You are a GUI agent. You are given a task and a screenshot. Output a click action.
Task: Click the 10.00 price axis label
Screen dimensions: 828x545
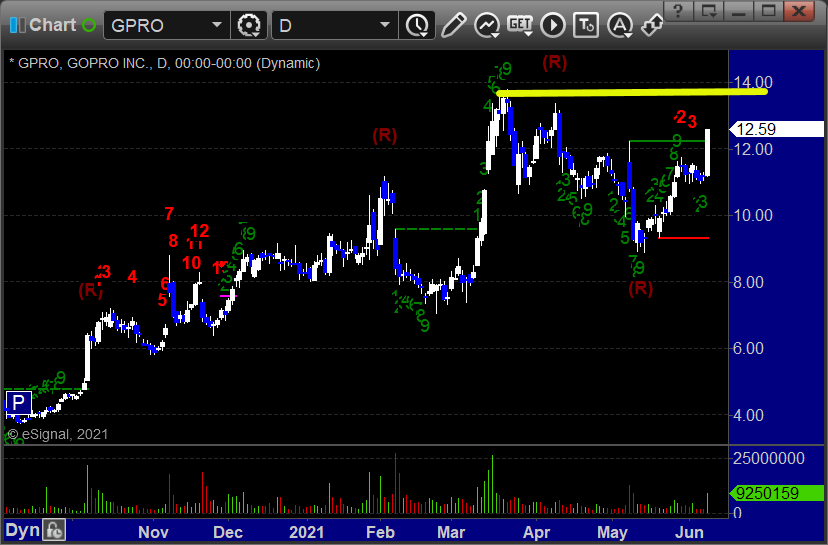click(x=753, y=215)
